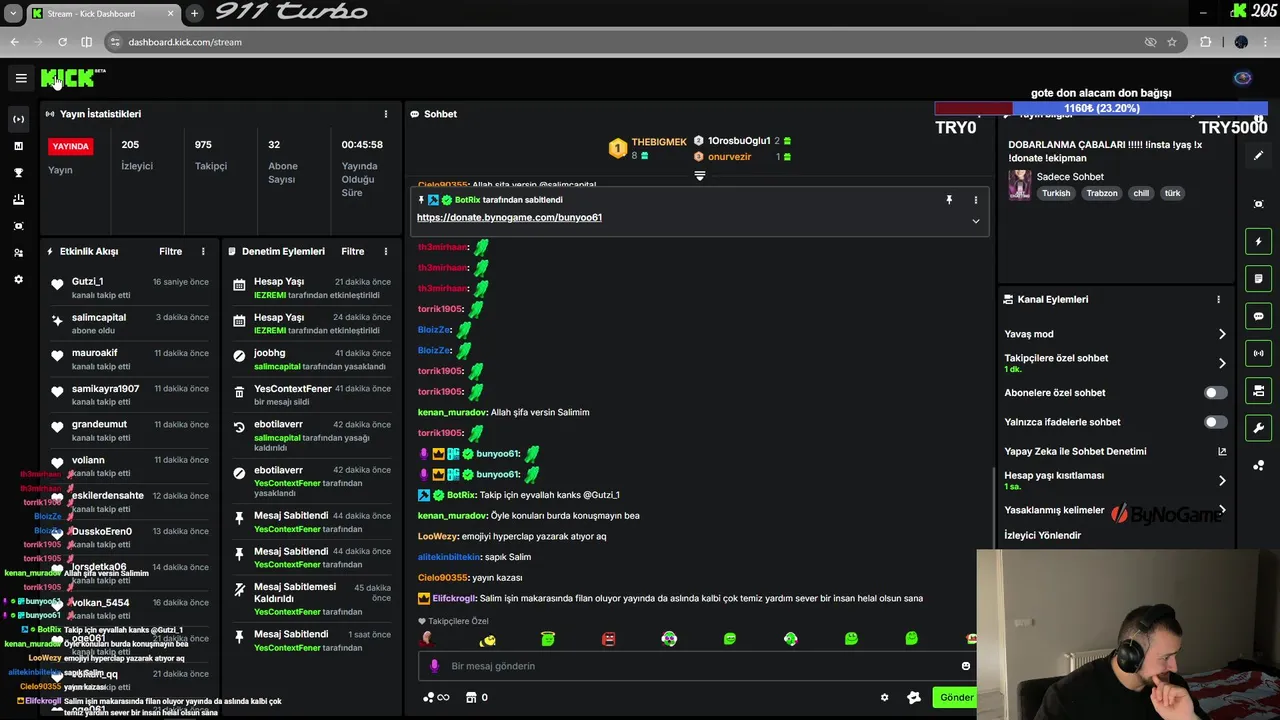Click THEBIGMEK top gifter entry

[x=647, y=148]
